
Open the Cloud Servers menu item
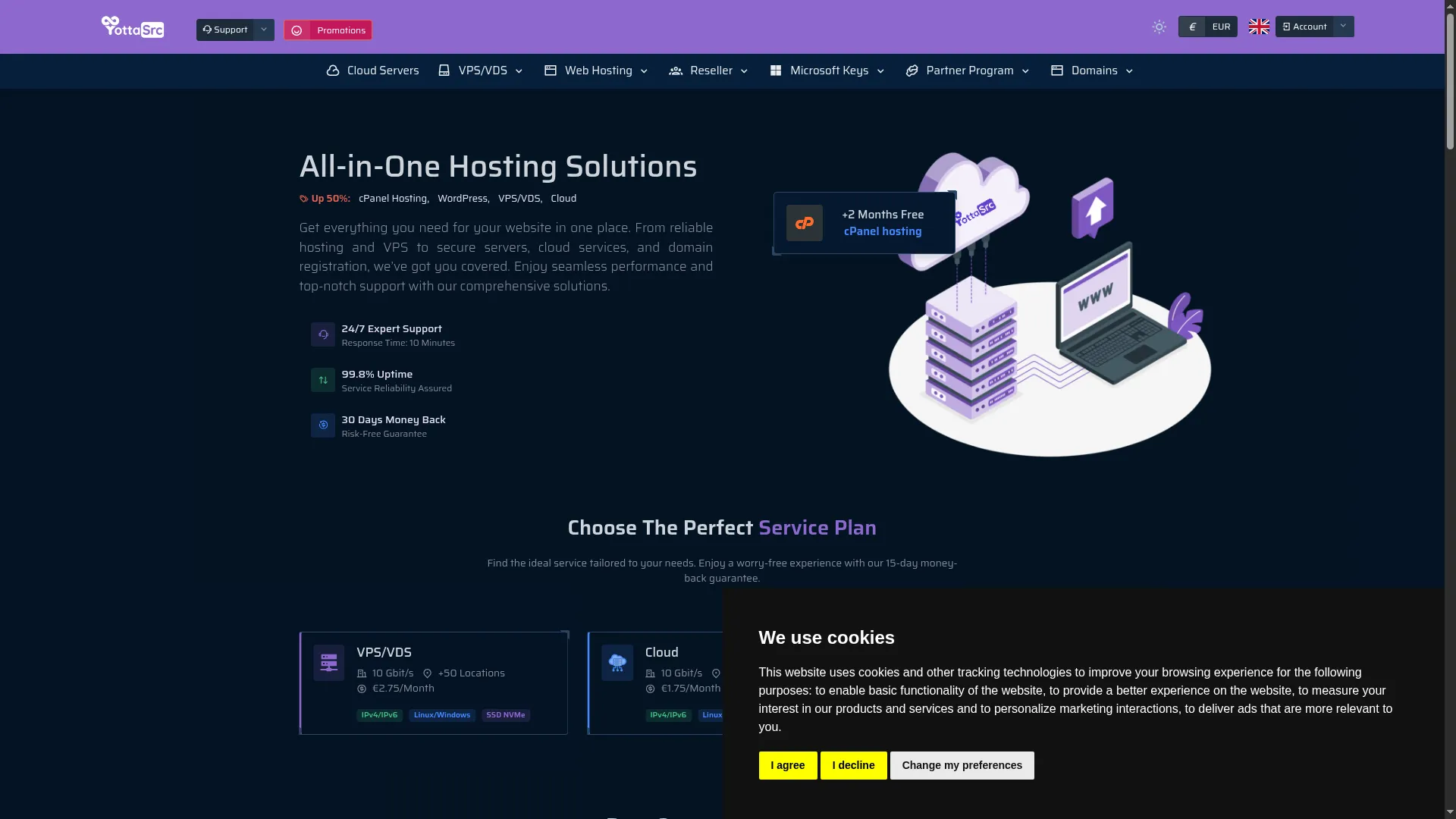372,71
